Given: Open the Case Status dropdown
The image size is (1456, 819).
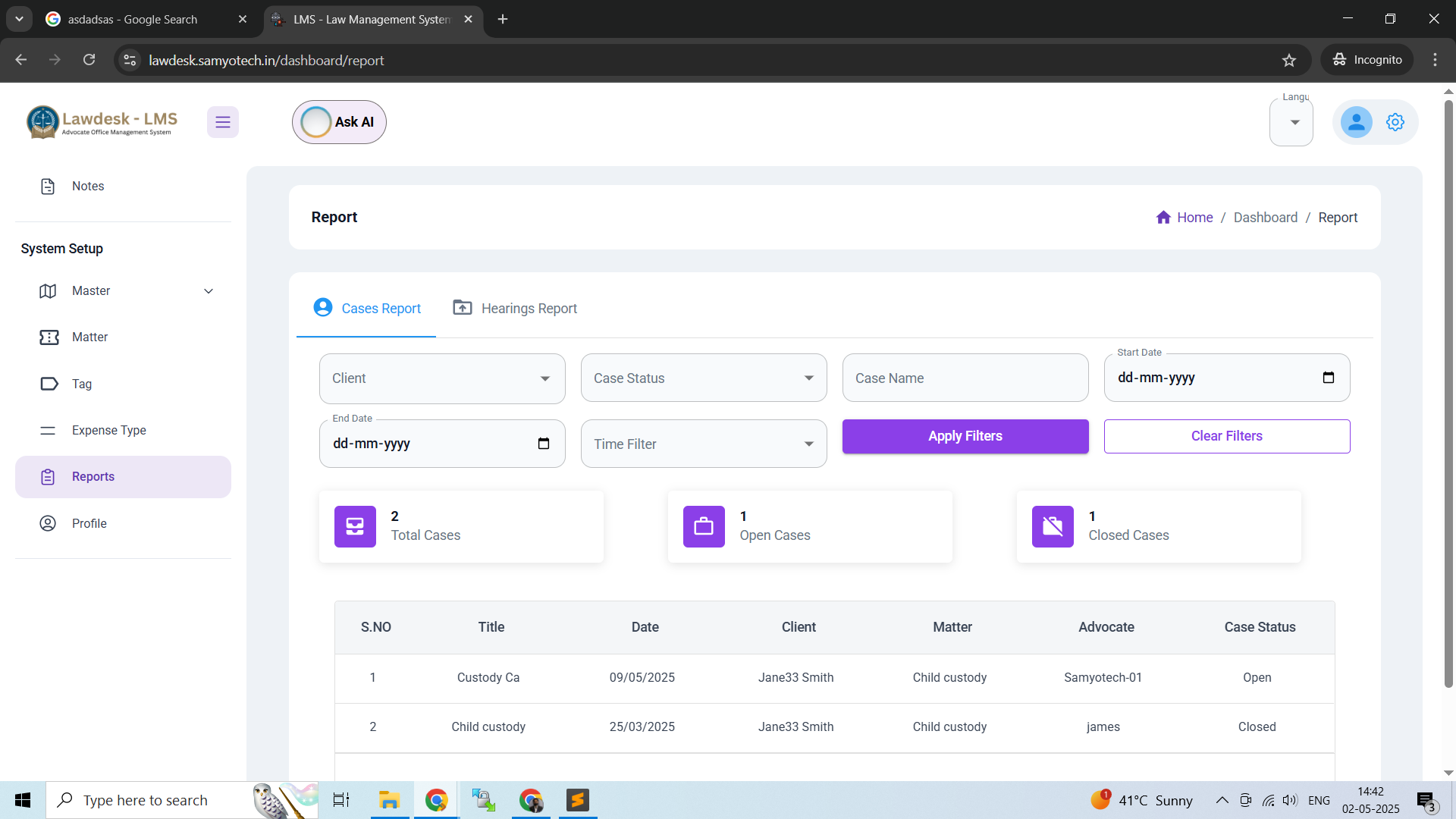Looking at the screenshot, I should pyautogui.click(x=702, y=378).
